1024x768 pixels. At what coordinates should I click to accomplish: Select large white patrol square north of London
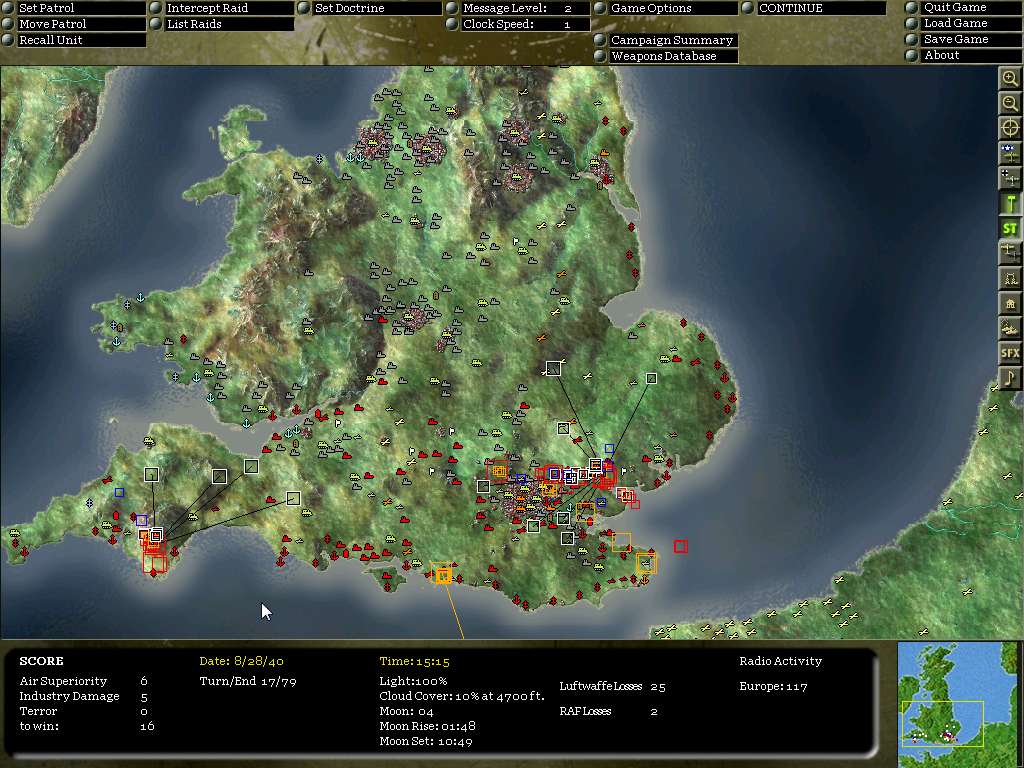553,368
